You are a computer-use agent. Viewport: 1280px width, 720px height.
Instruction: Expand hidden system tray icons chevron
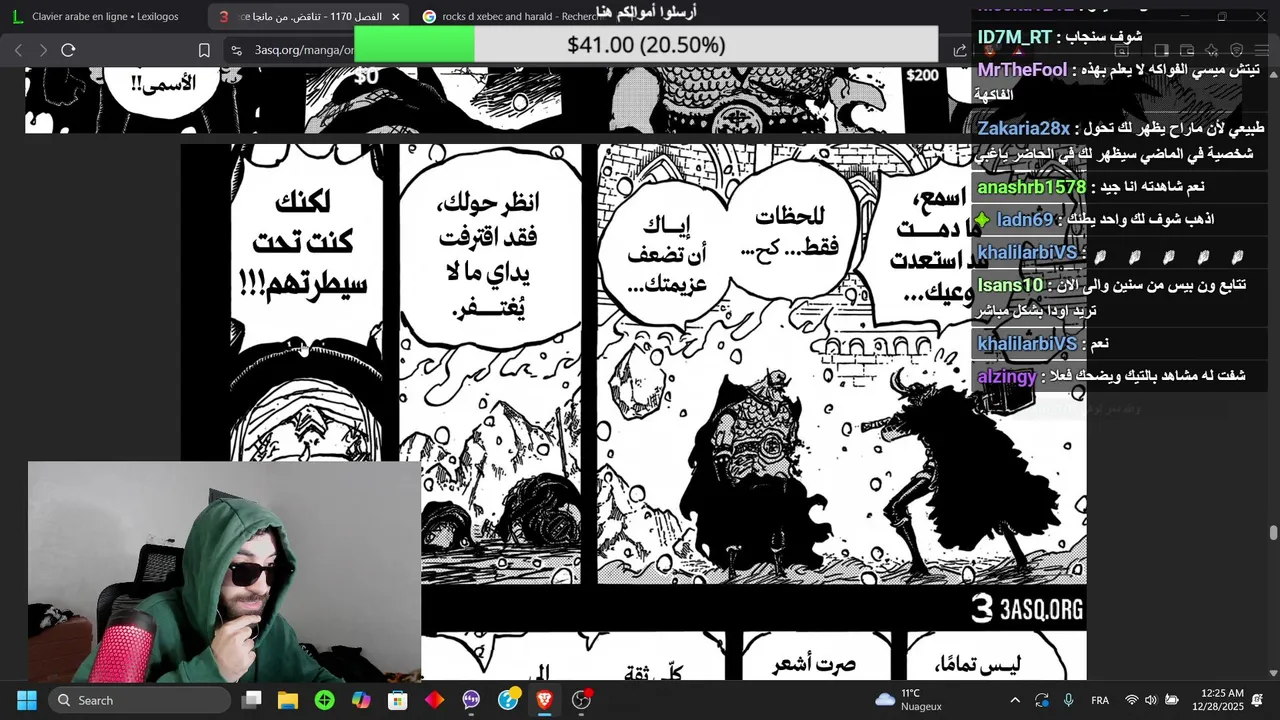[1015, 700]
